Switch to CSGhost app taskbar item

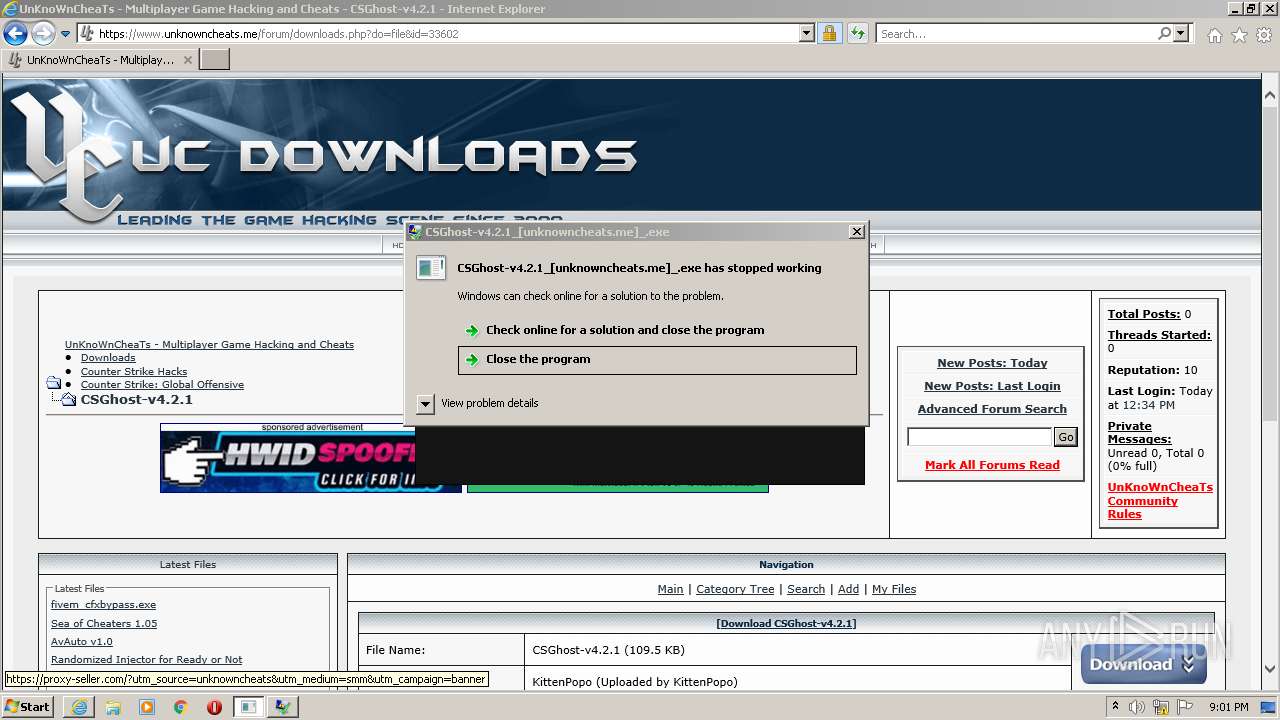(283, 707)
